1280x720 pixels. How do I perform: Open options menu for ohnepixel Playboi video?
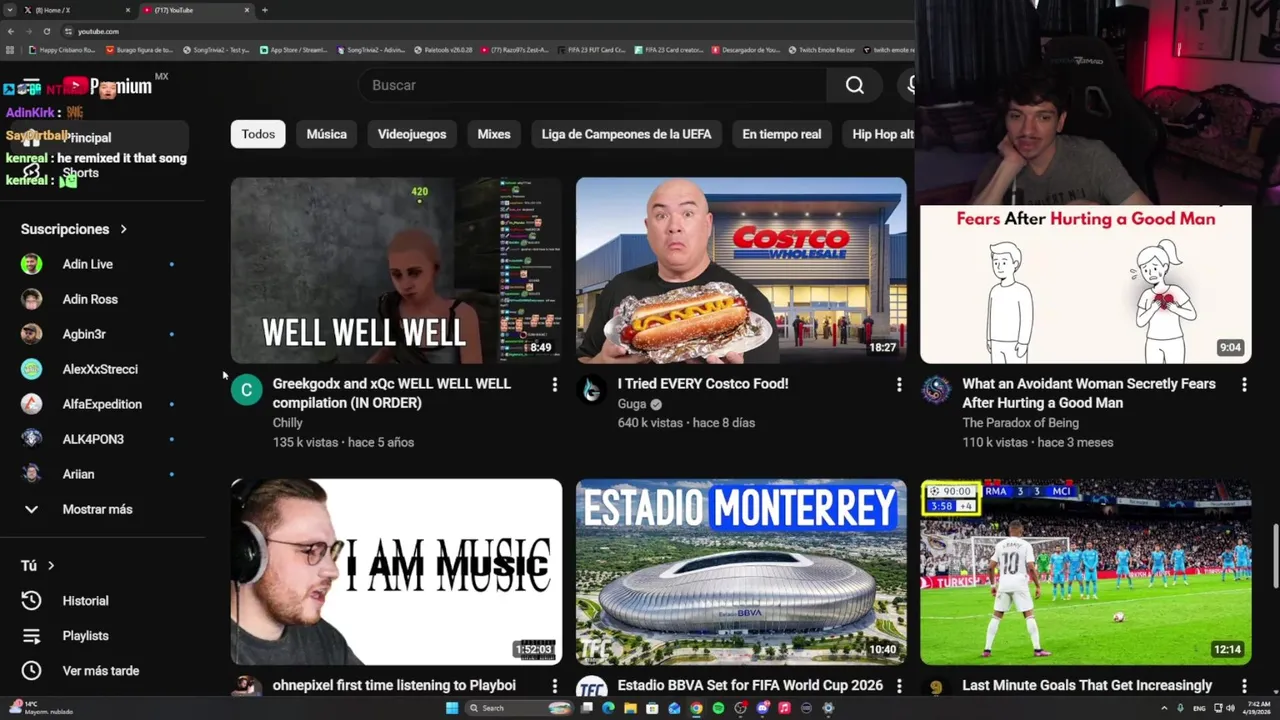554,686
